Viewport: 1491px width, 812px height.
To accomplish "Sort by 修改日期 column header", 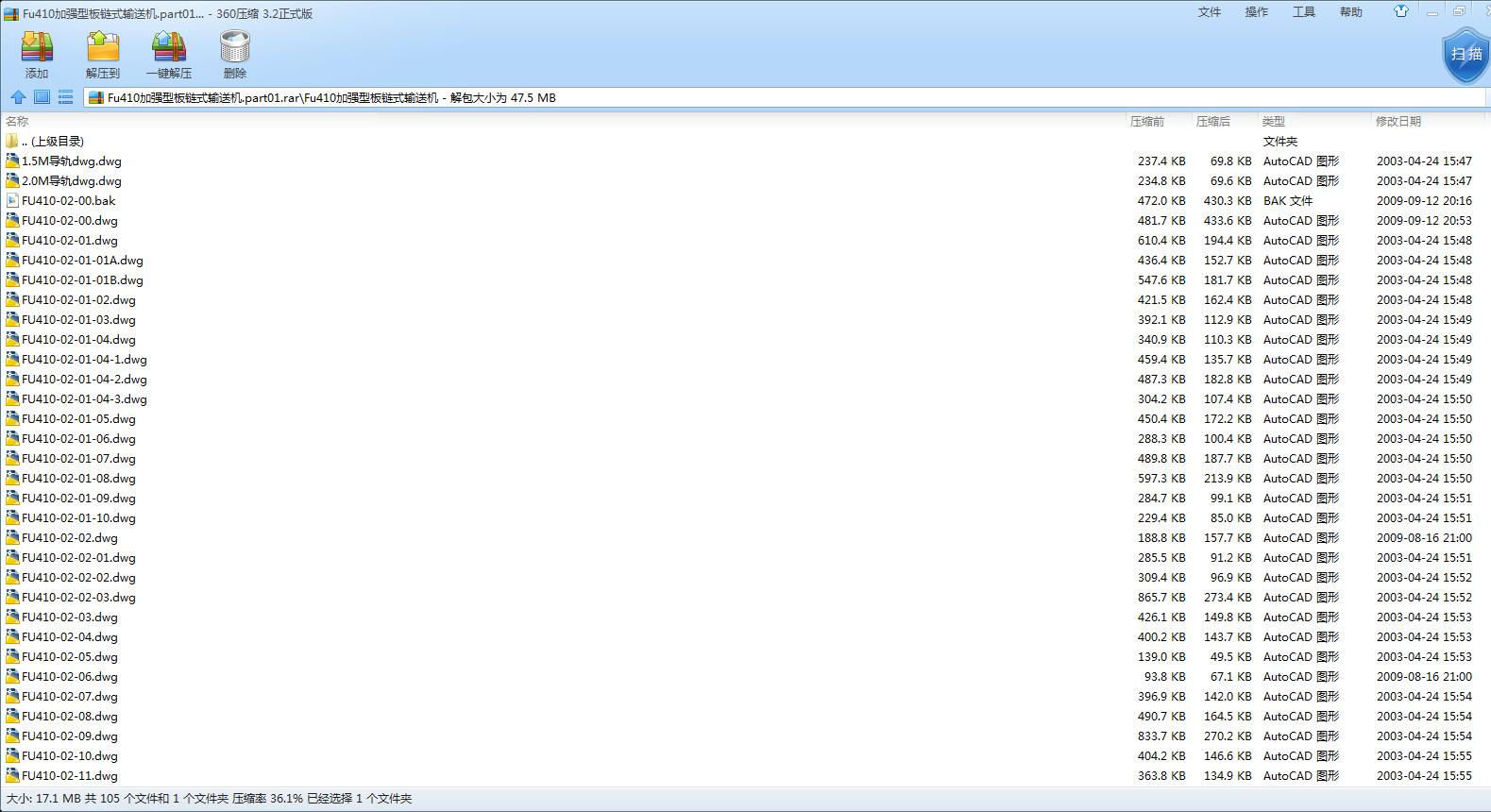I will pos(1398,121).
